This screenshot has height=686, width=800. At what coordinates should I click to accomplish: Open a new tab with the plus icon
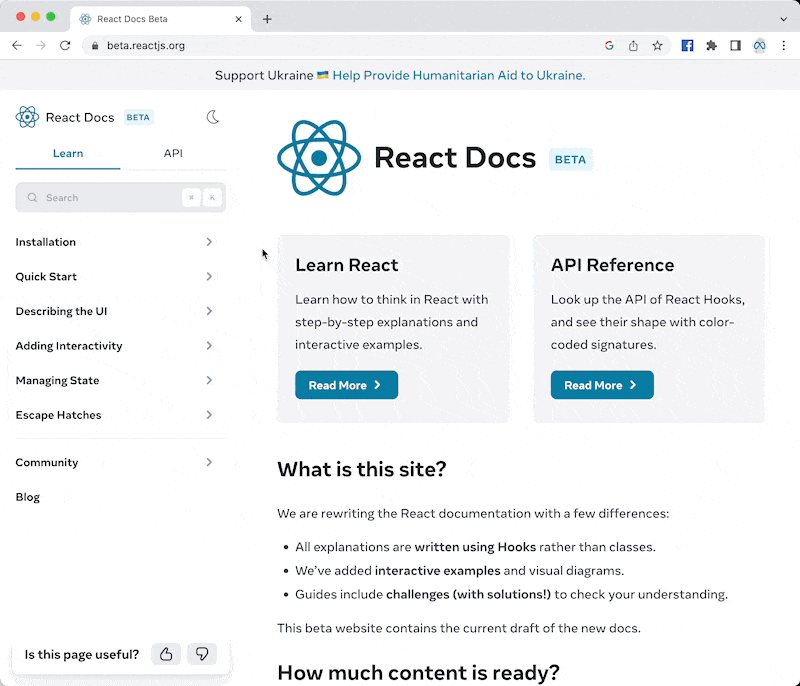coord(267,19)
